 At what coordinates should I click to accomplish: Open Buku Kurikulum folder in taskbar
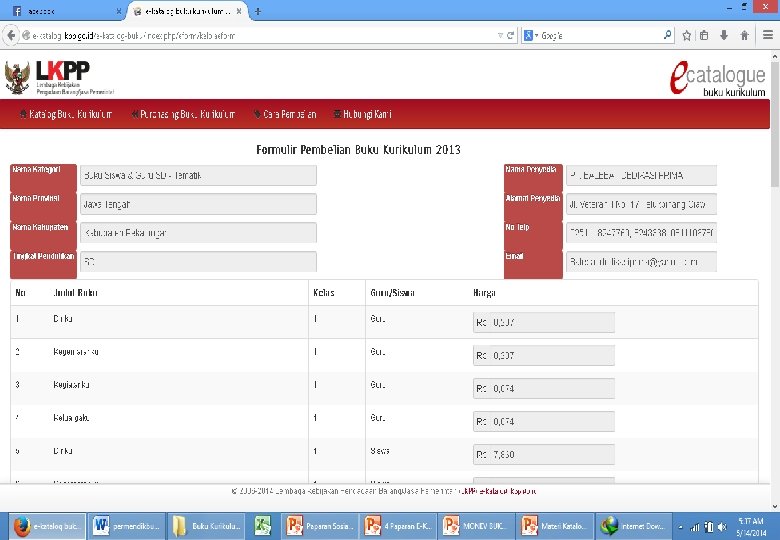pos(207,526)
